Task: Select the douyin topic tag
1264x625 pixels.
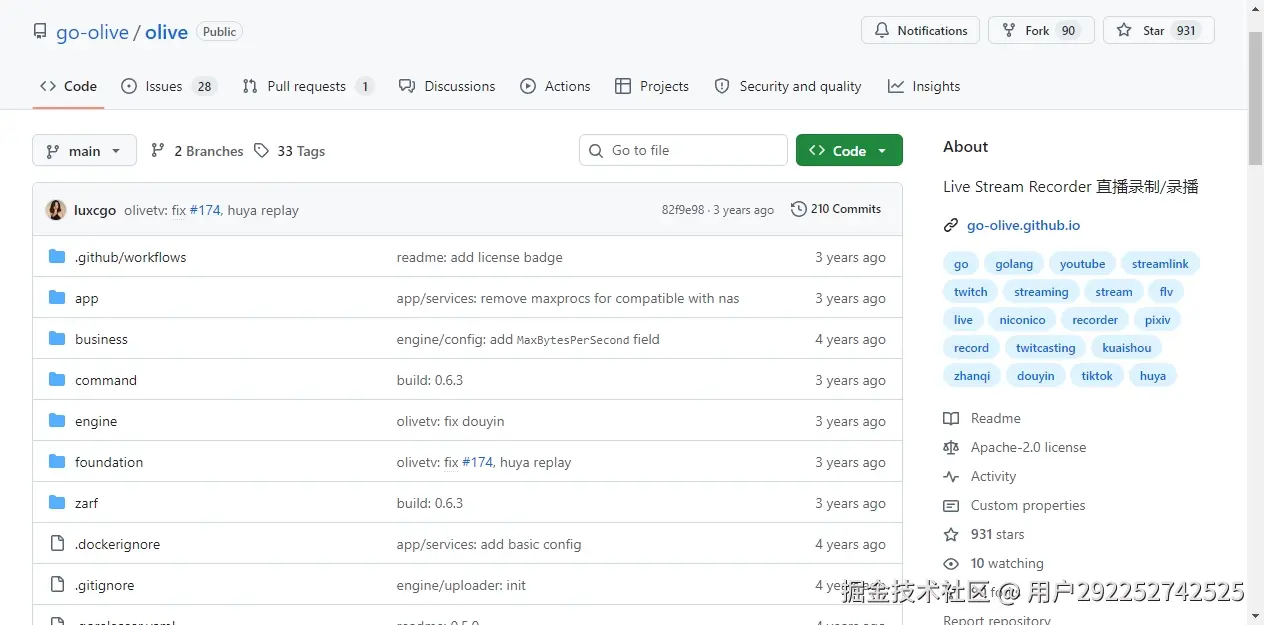Action: pyautogui.click(x=1035, y=376)
